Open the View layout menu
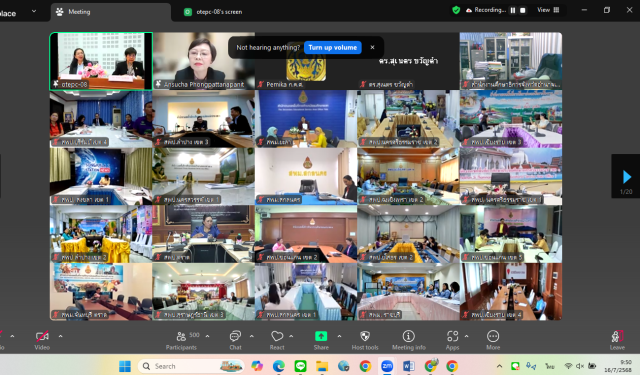640x375 pixels. click(x=548, y=10)
